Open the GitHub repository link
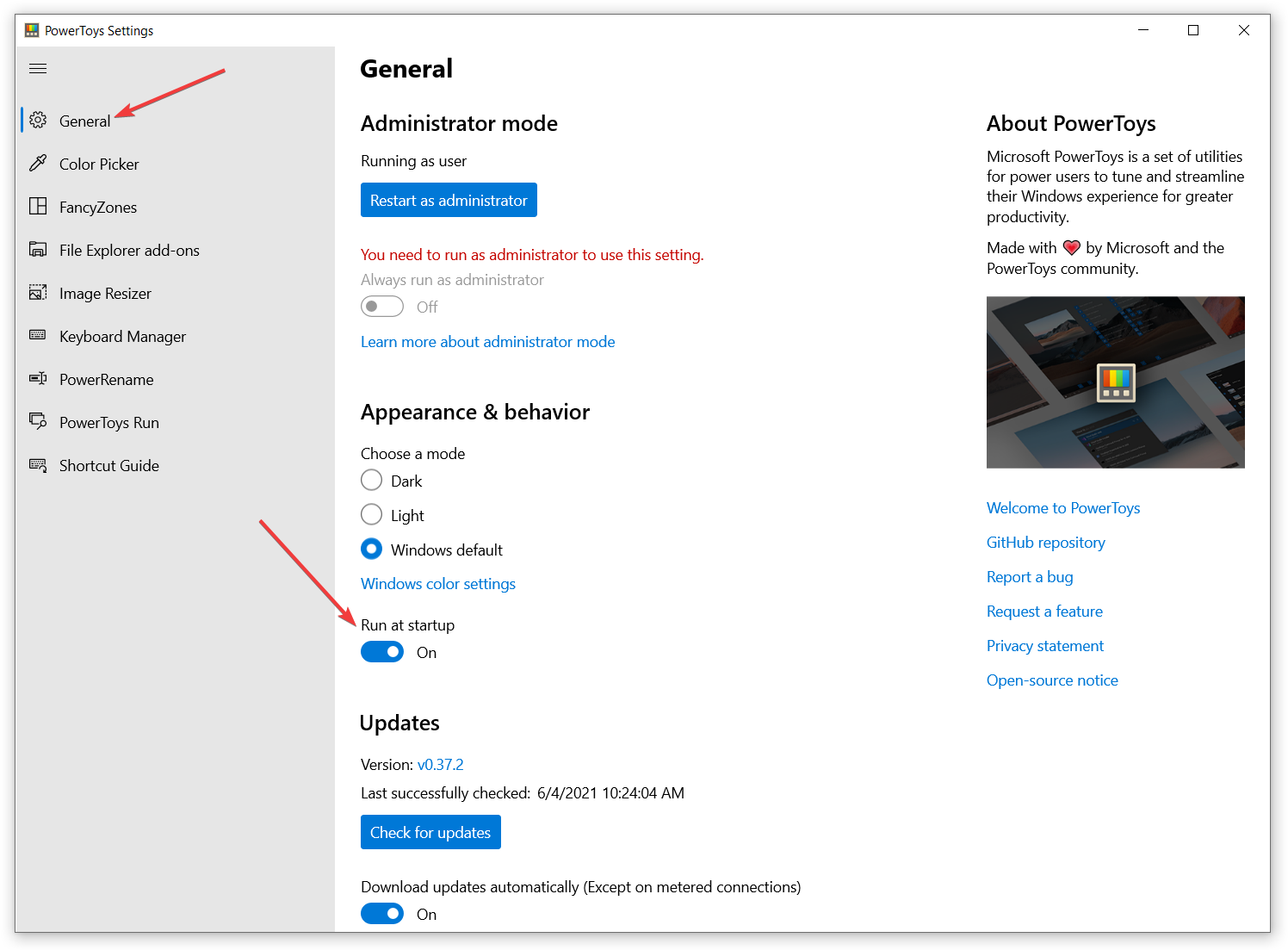Screen dimensions: 1288x950 (x=1046, y=543)
